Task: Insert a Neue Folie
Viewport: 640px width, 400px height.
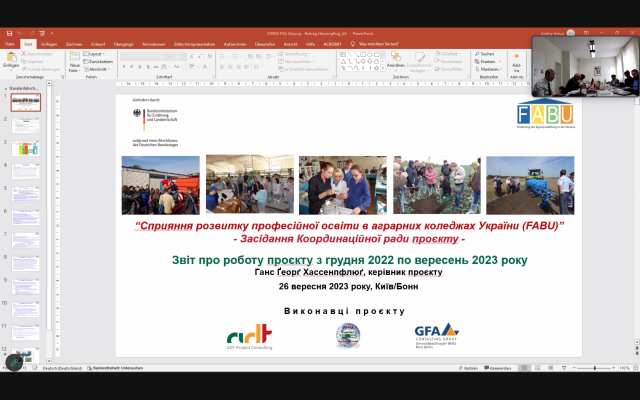Action: point(75,62)
